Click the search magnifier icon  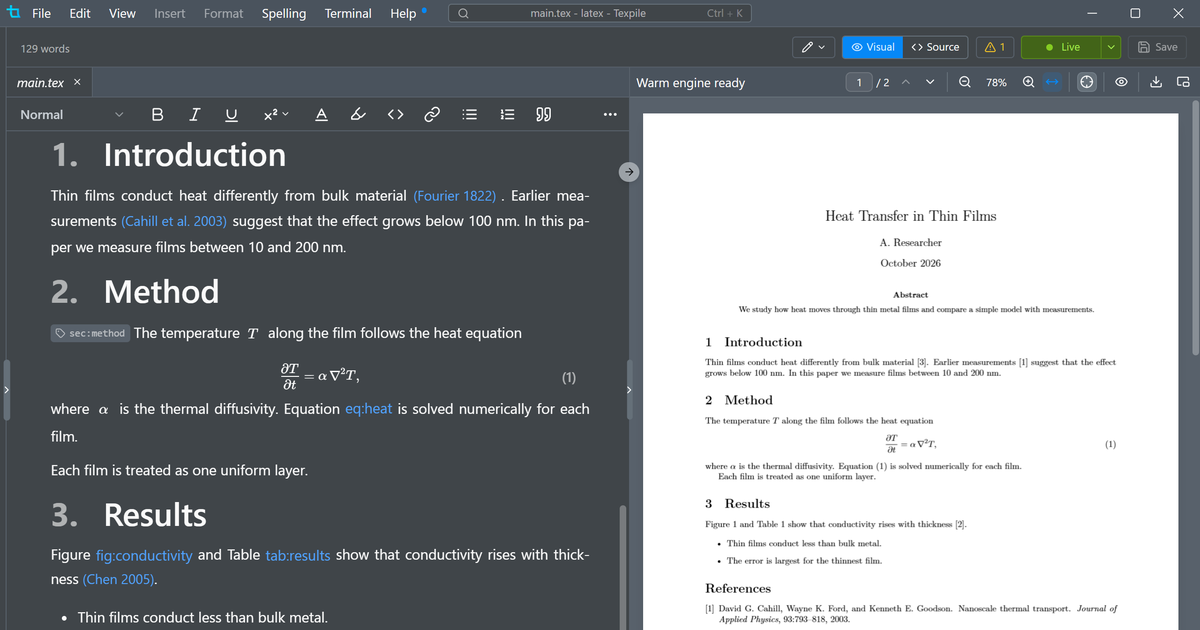(463, 13)
